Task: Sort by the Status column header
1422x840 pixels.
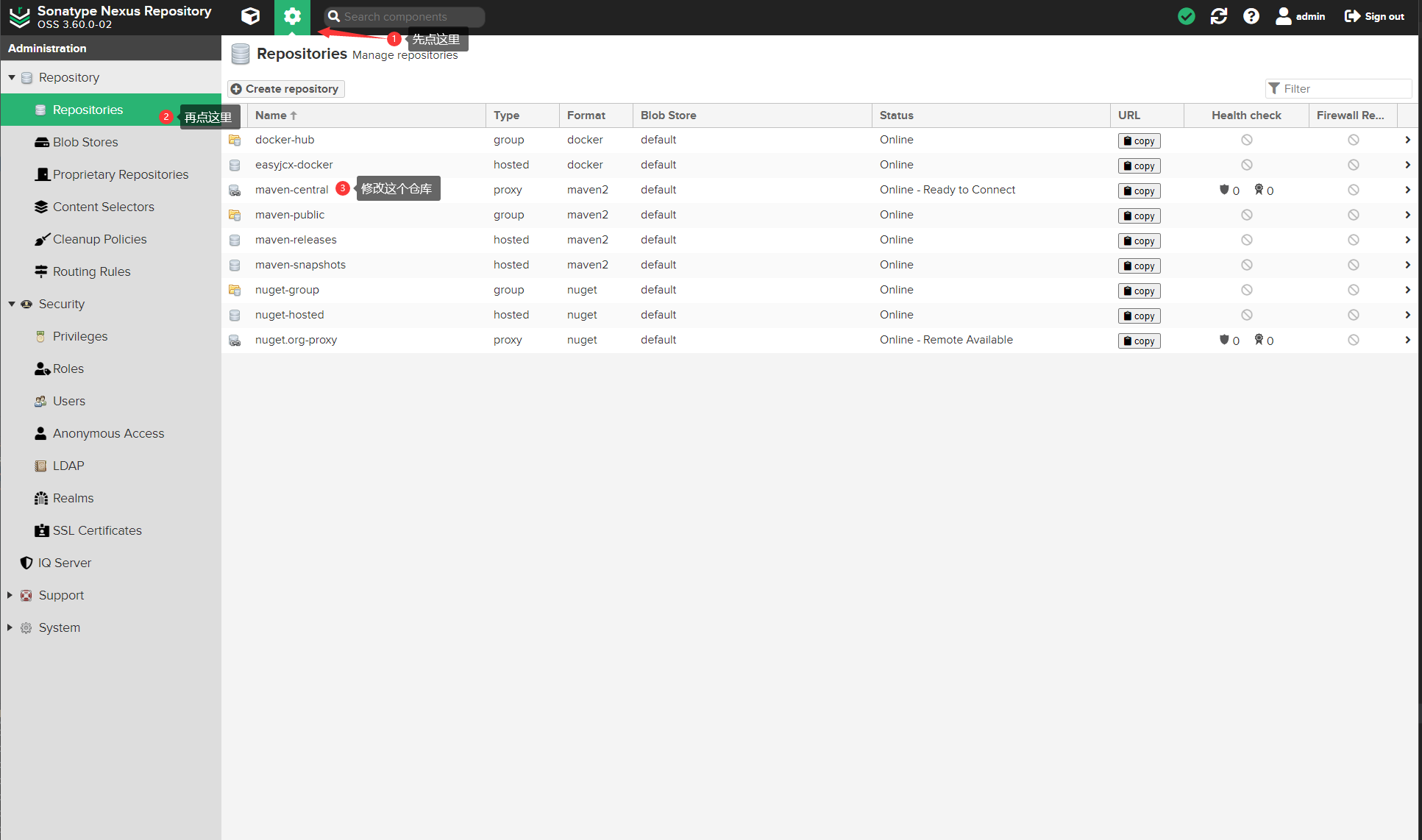Action: click(991, 115)
